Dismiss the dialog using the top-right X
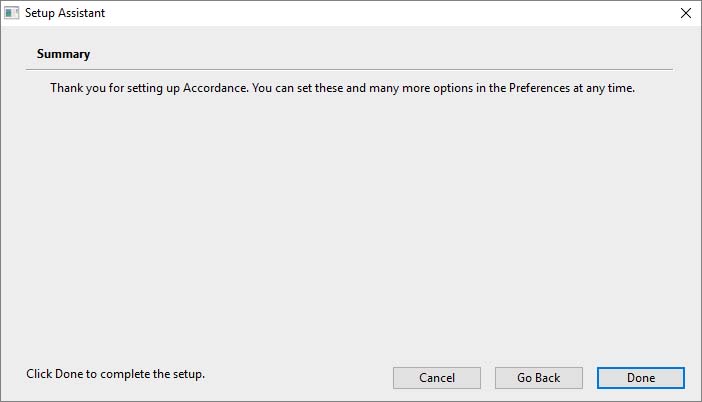Viewport: 702px width, 402px height. click(685, 13)
